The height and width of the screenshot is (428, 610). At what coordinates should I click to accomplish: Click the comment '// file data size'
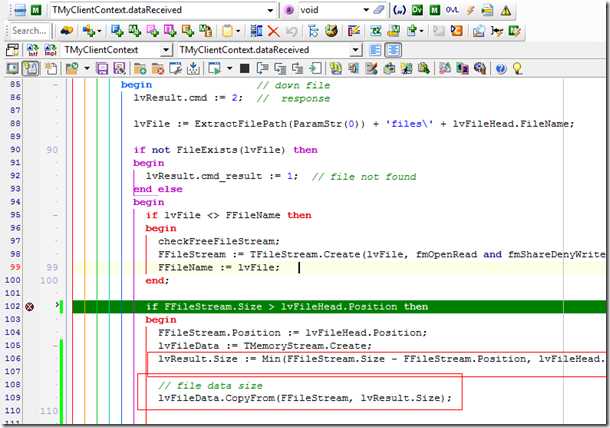(210, 386)
